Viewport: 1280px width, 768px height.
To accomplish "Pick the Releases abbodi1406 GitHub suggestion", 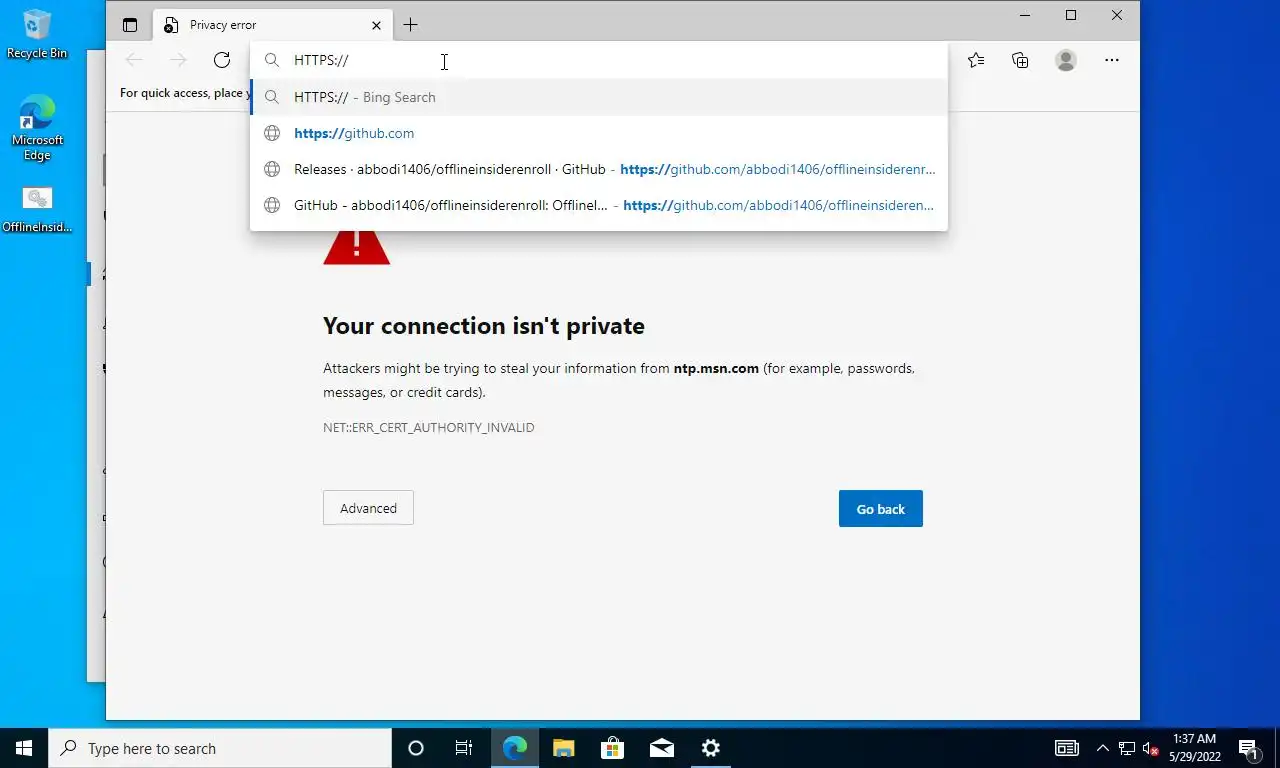I will pyautogui.click(x=598, y=169).
